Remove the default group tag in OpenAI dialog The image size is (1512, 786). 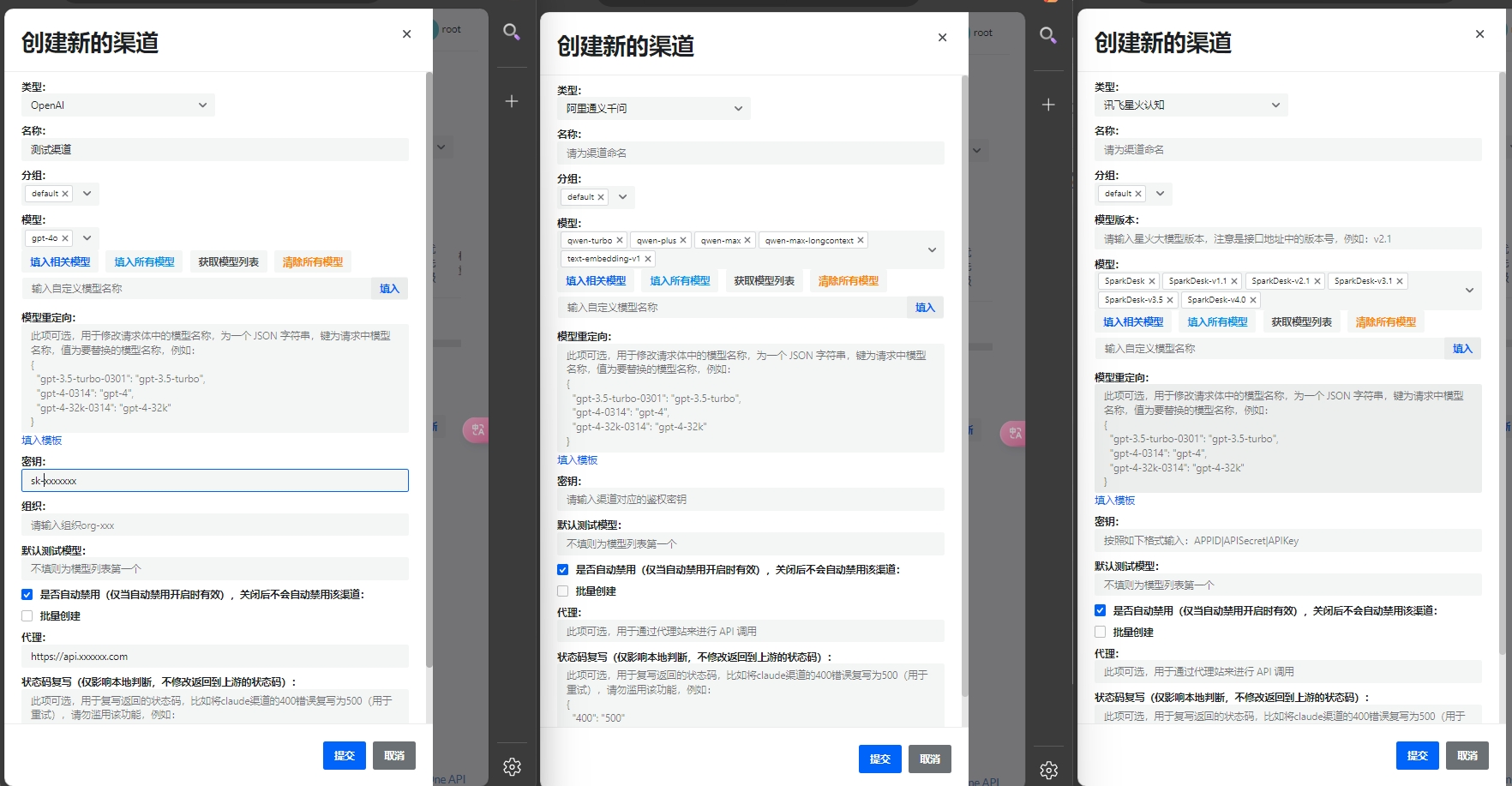pyautogui.click(x=65, y=194)
